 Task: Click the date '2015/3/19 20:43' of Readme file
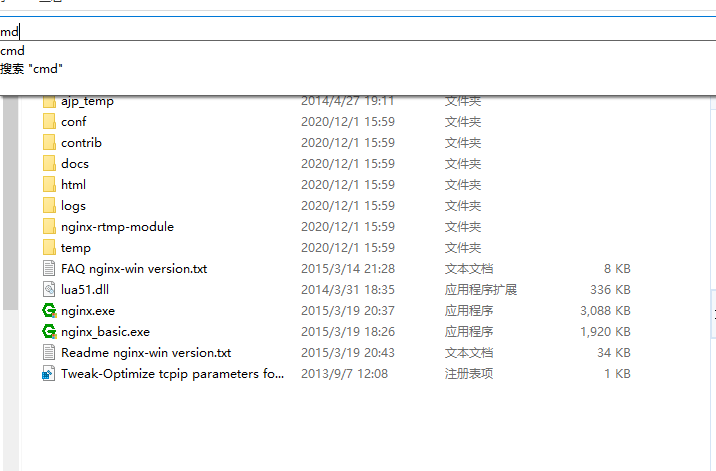(x=348, y=353)
